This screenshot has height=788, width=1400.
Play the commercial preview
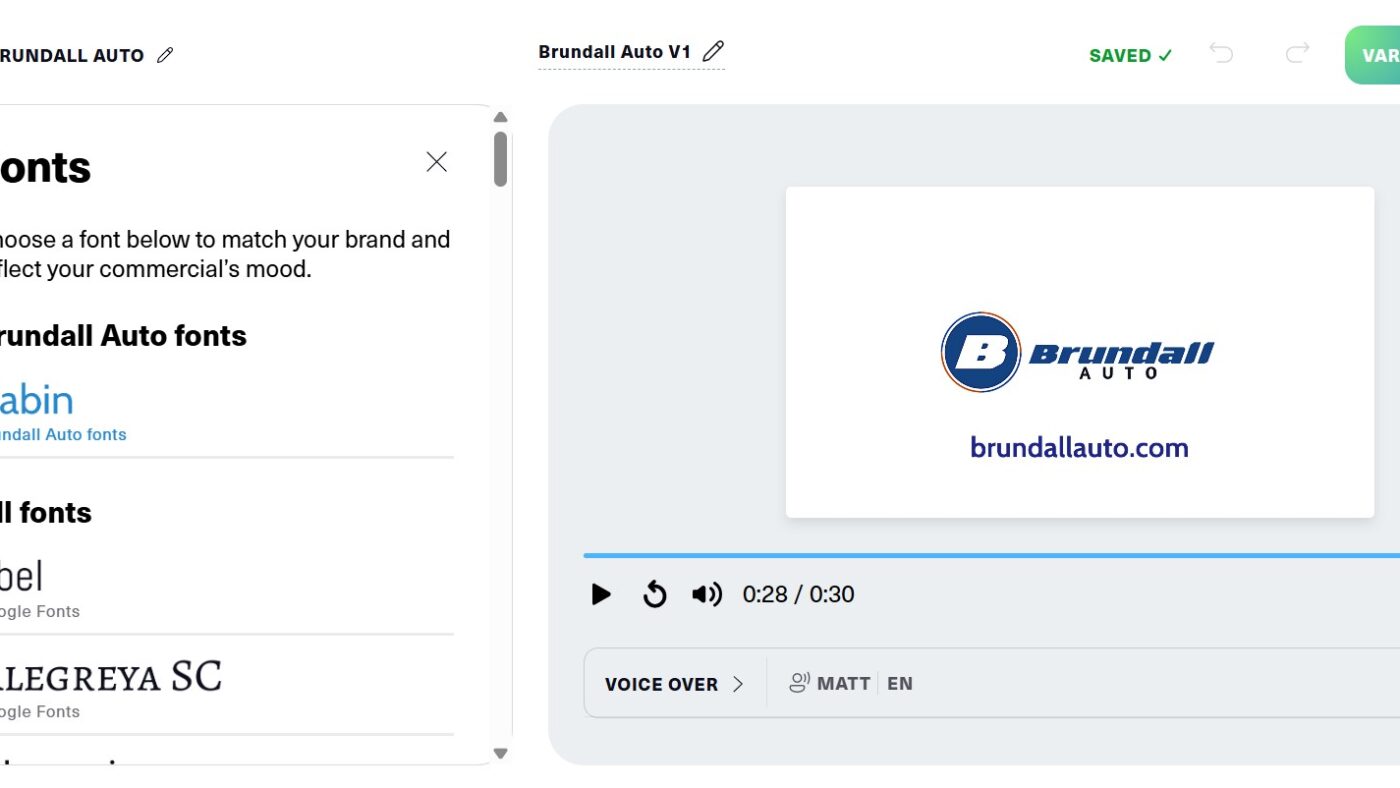coord(601,595)
